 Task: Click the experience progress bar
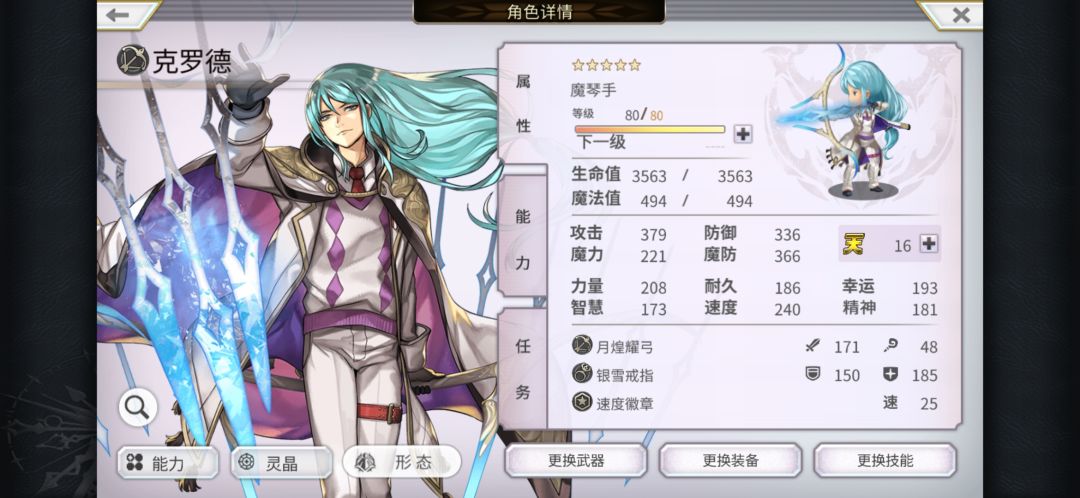(x=650, y=129)
